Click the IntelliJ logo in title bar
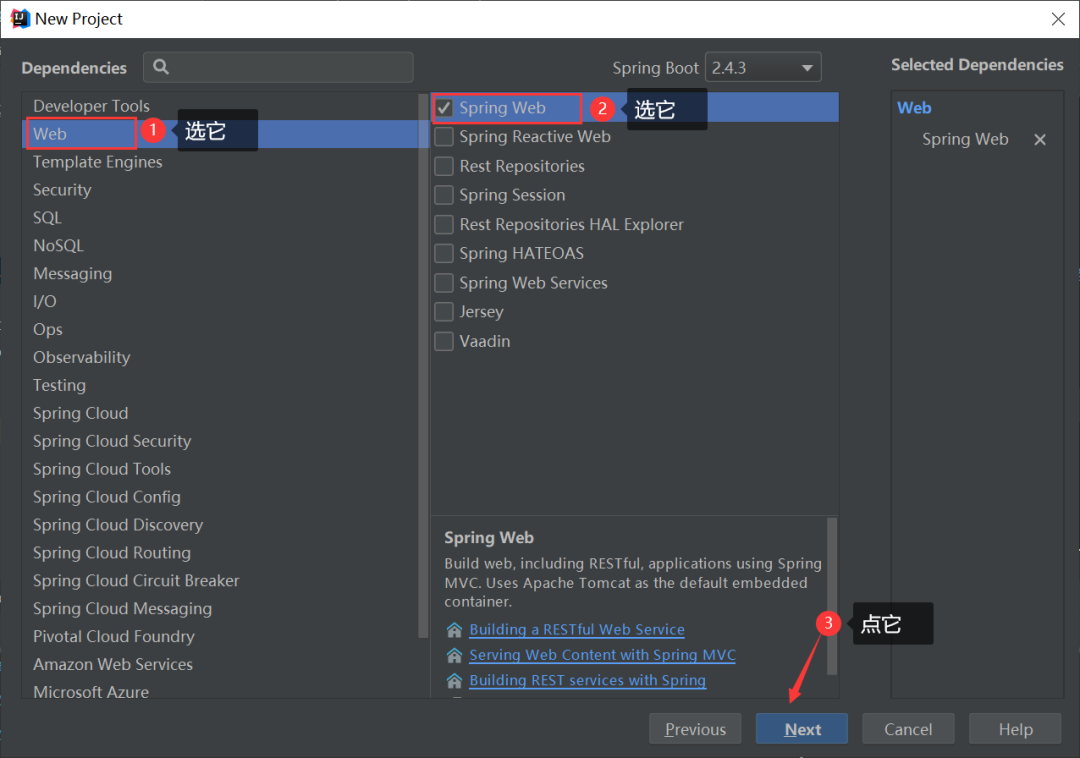1080x758 pixels. pyautogui.click(x=19, y=19)
